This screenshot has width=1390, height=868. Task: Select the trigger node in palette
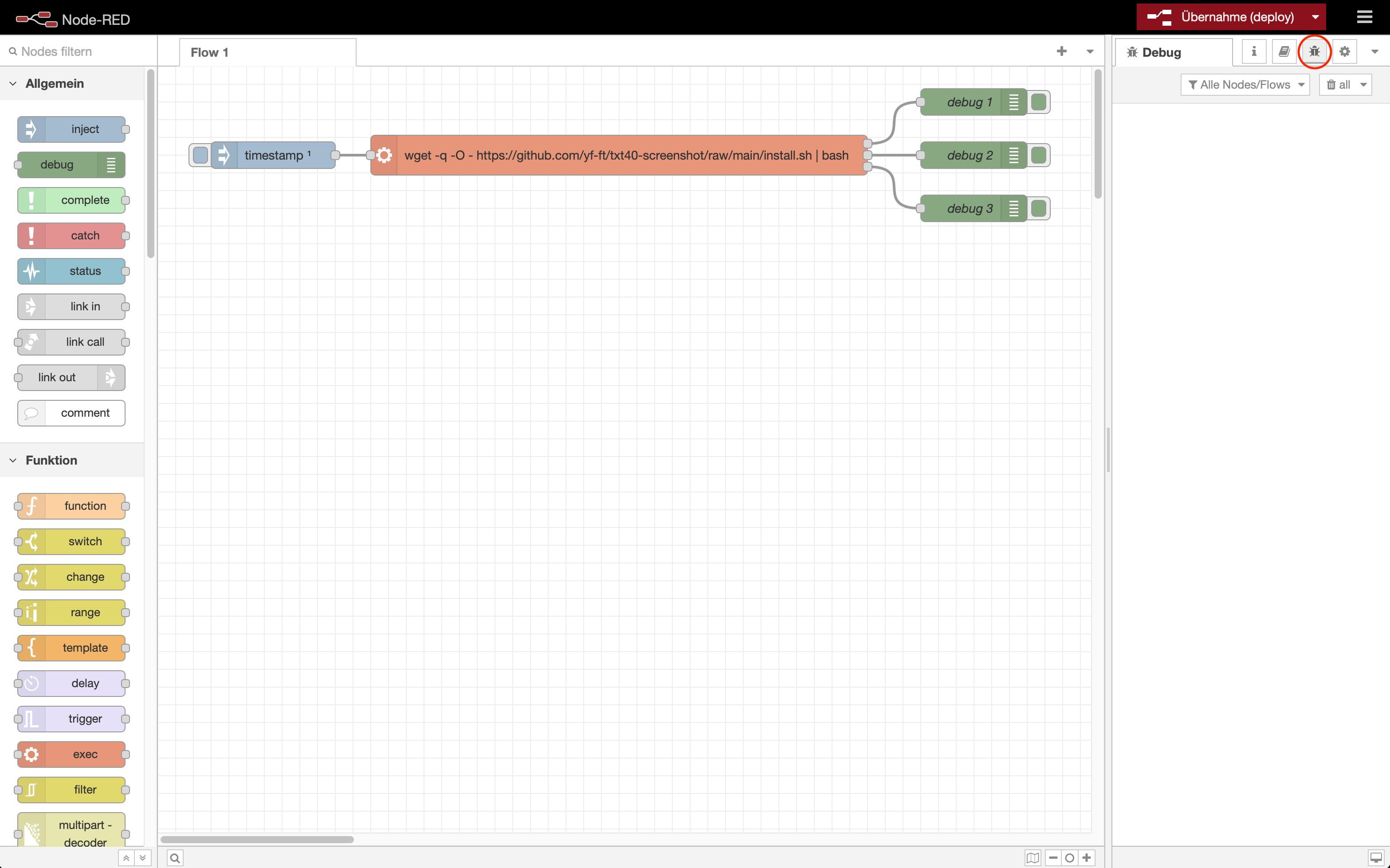click(x=71, y=719)
